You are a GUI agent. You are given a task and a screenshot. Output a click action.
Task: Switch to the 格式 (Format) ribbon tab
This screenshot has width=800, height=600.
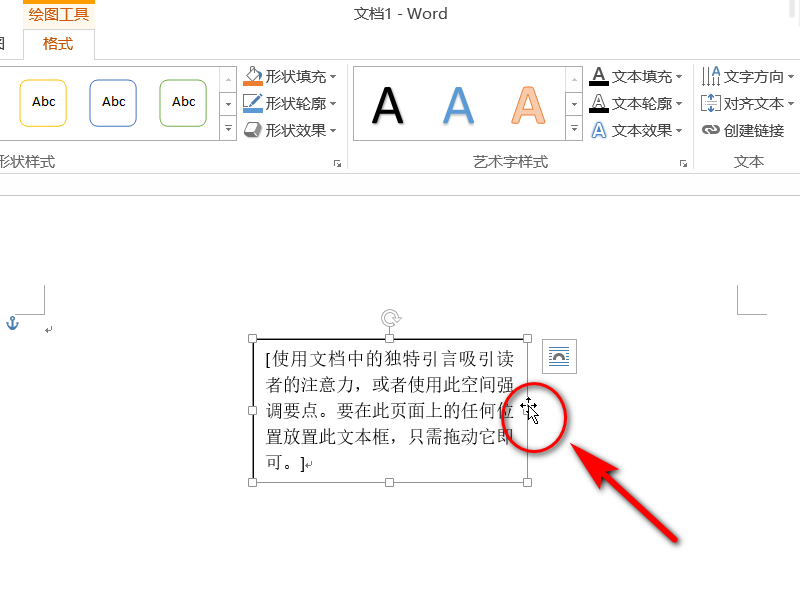(57, 44)
